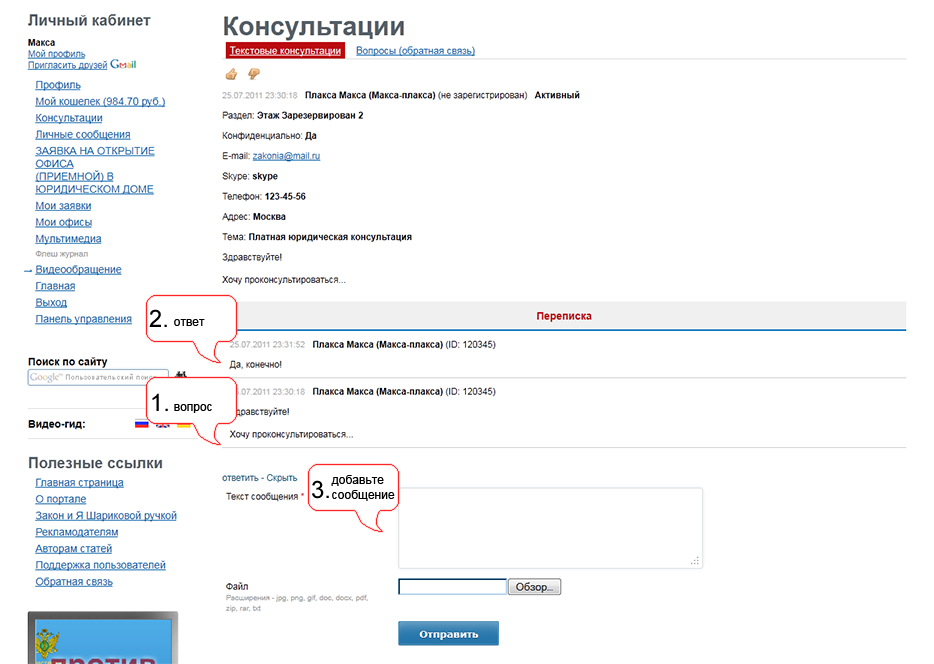Select the German flag in Видео-гид

pyautogui.click(x=184, y=425)
